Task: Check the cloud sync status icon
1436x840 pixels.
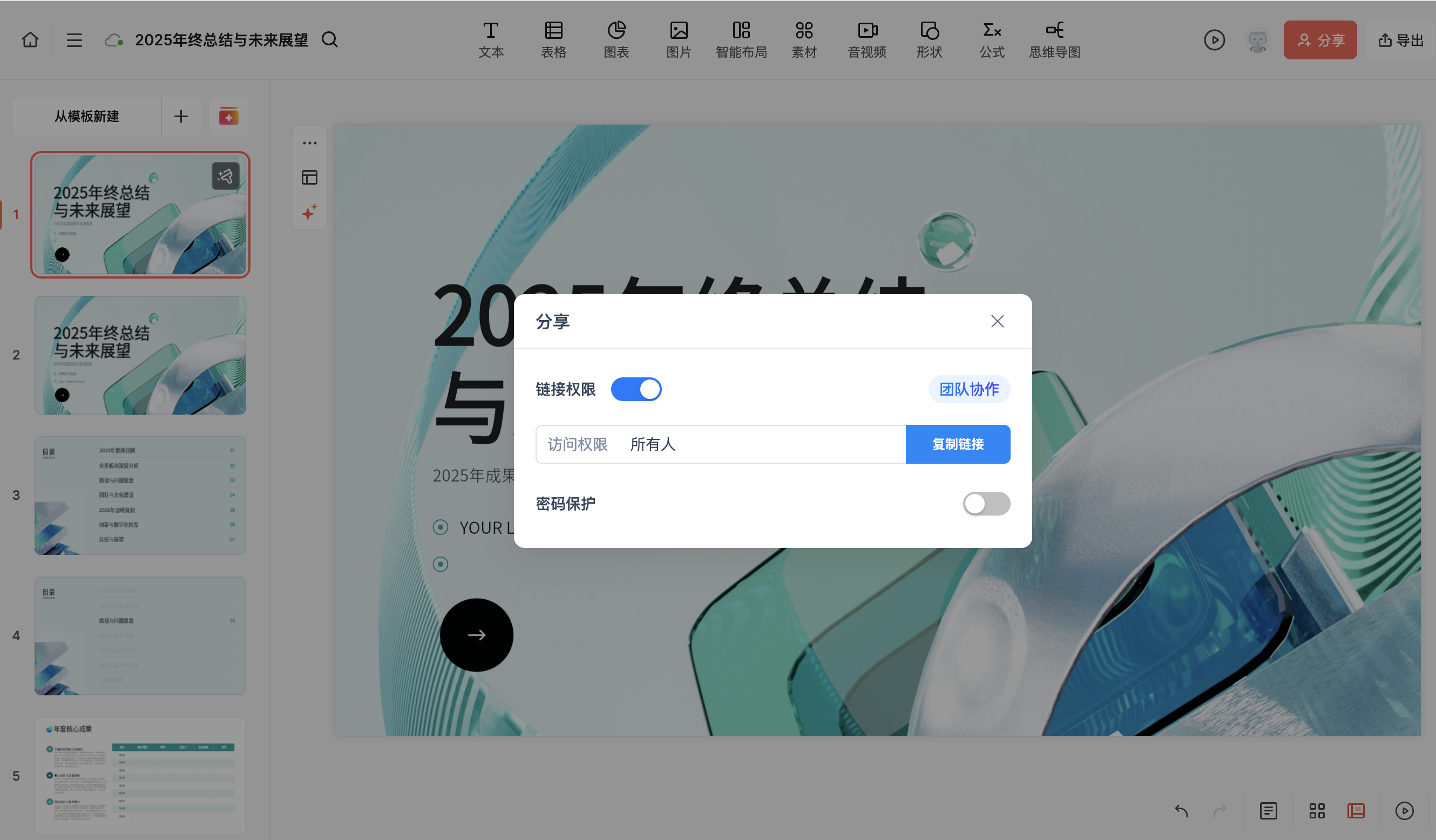Action: point(114,40)
